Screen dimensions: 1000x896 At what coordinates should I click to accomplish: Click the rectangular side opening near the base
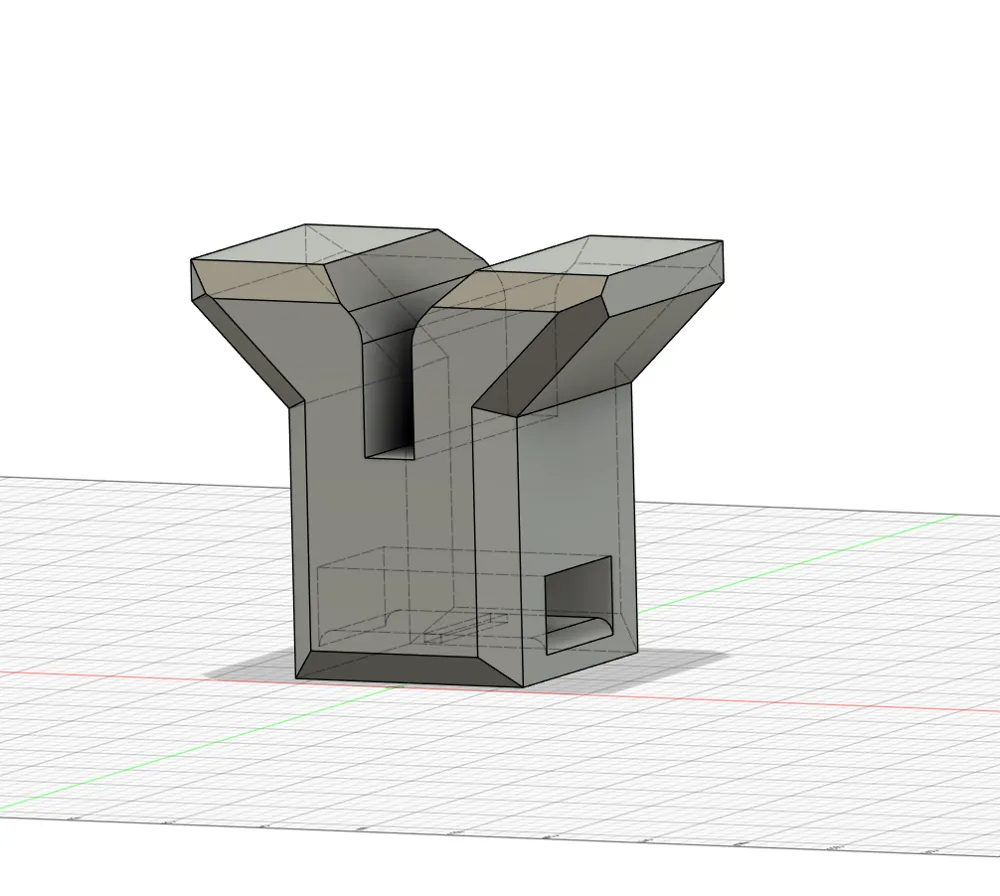[578, 604]
